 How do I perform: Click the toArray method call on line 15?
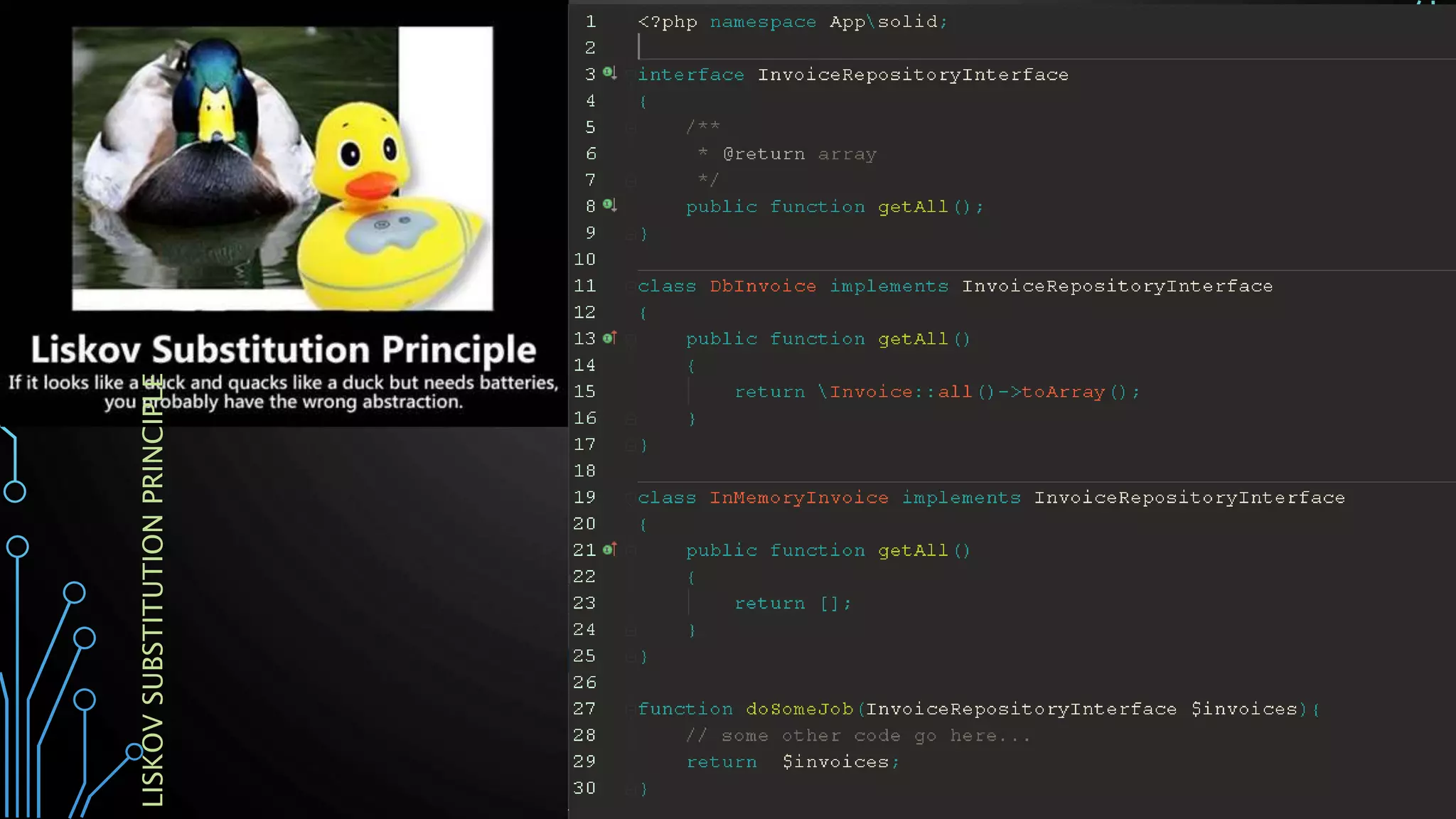pos(1063,392)
